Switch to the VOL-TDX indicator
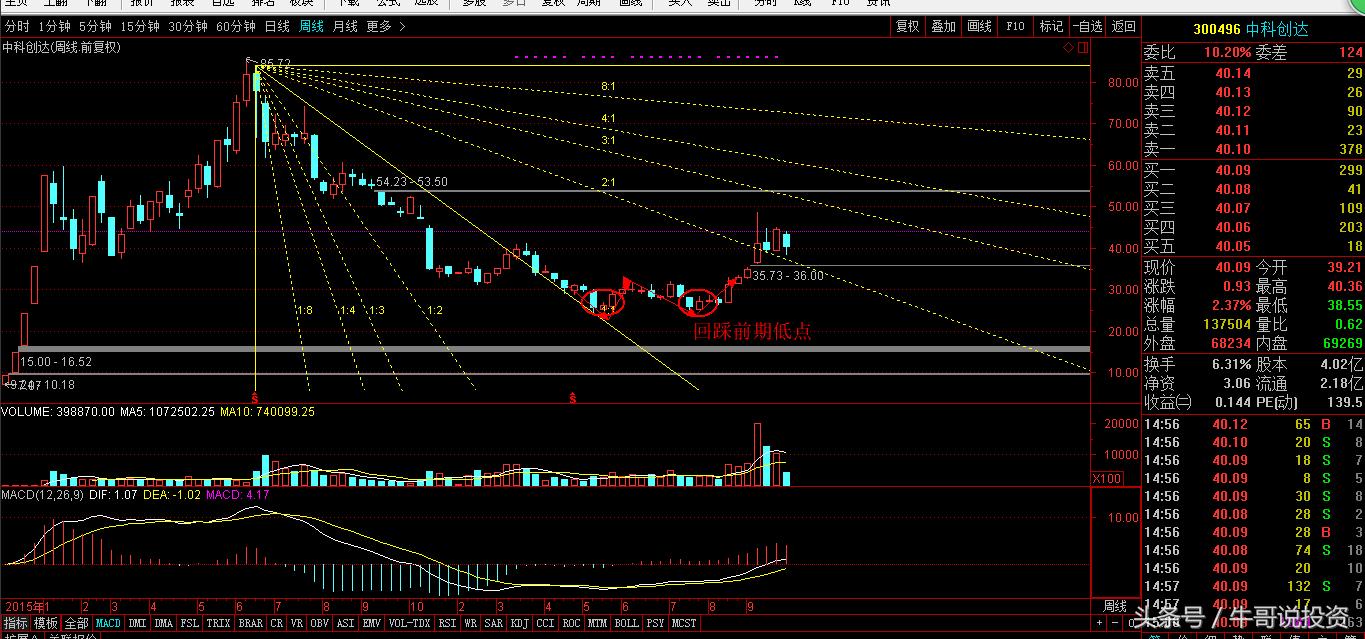 point(410,623)
